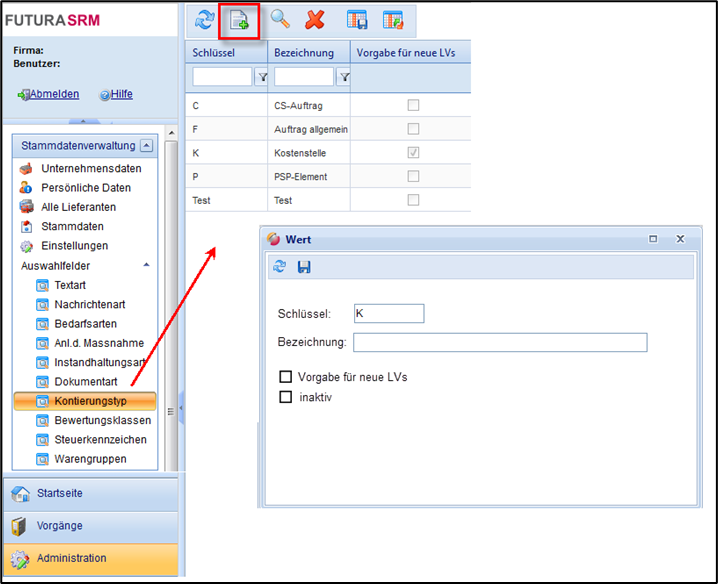Enable the 'Vorgabe für neue LVs' checkbox in dialog
Viewport: 718px width, 584px height.
coord(286,377)
